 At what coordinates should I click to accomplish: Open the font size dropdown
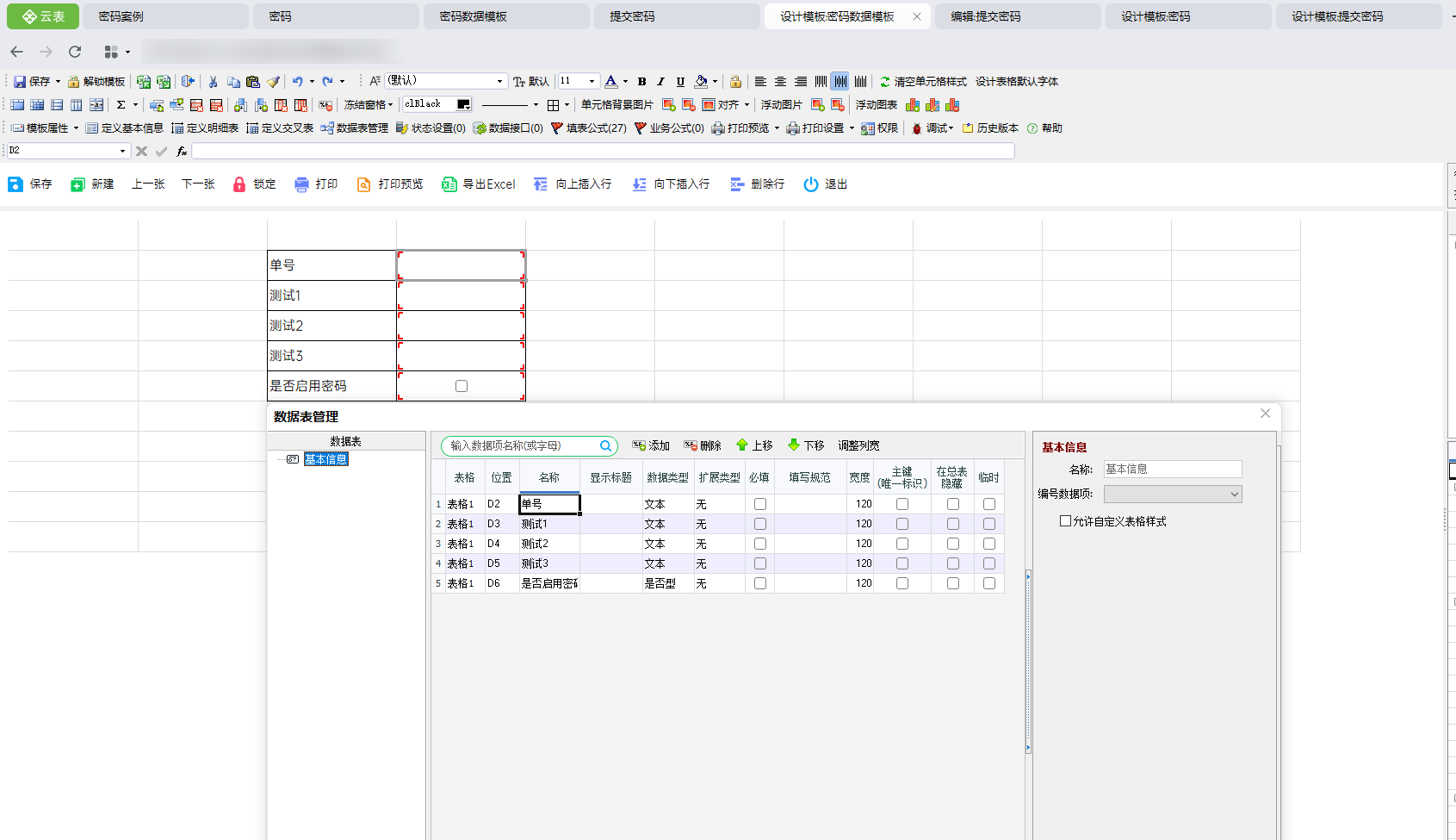tap(592, 81)
